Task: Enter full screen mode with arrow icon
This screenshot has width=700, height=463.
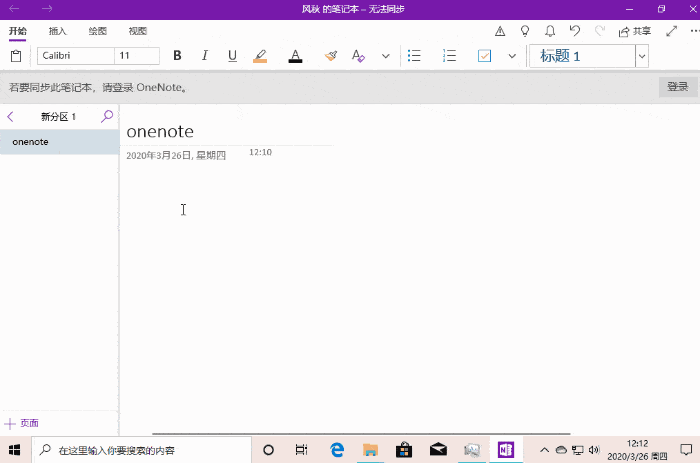Action: tap(671, 31)
